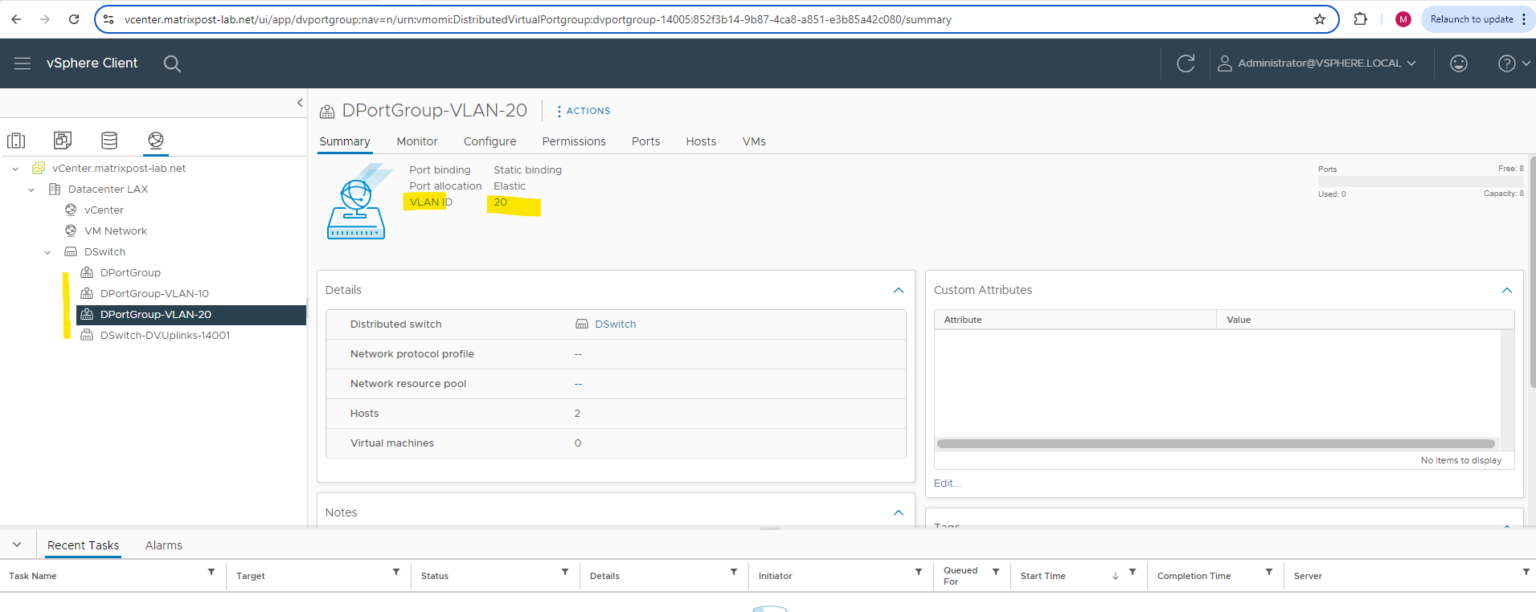1536x612 pixels.
Task: Refresh the vSphere Client view
Action: click(x=1186, y=63)
